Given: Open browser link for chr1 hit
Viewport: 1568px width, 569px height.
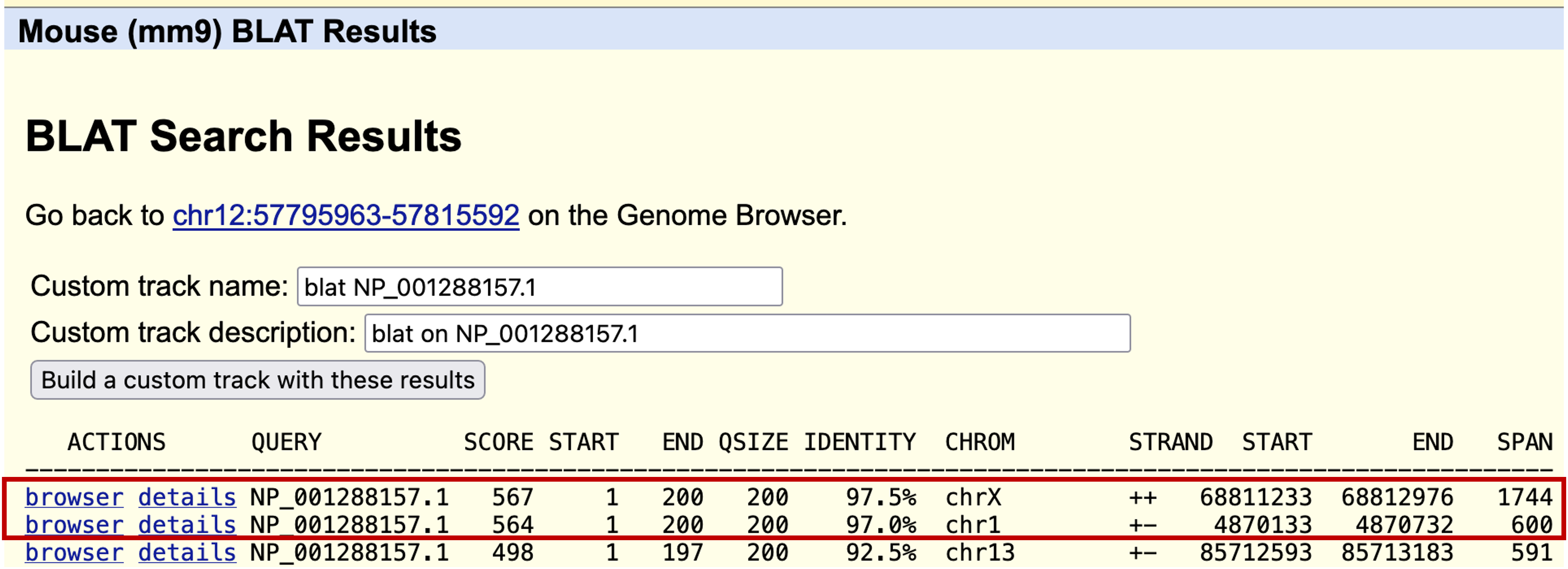Looking at the screenshot, I should 74,525.
